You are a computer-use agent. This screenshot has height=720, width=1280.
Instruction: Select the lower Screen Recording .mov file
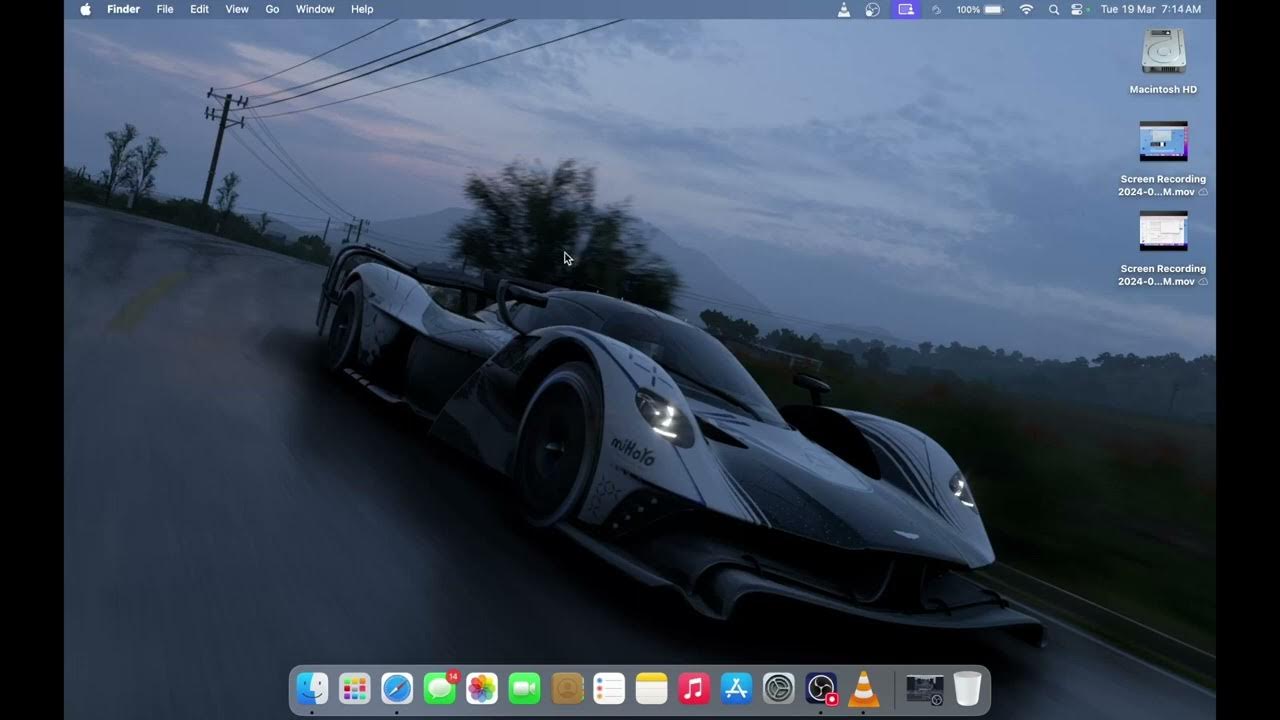click(1164, 231)
